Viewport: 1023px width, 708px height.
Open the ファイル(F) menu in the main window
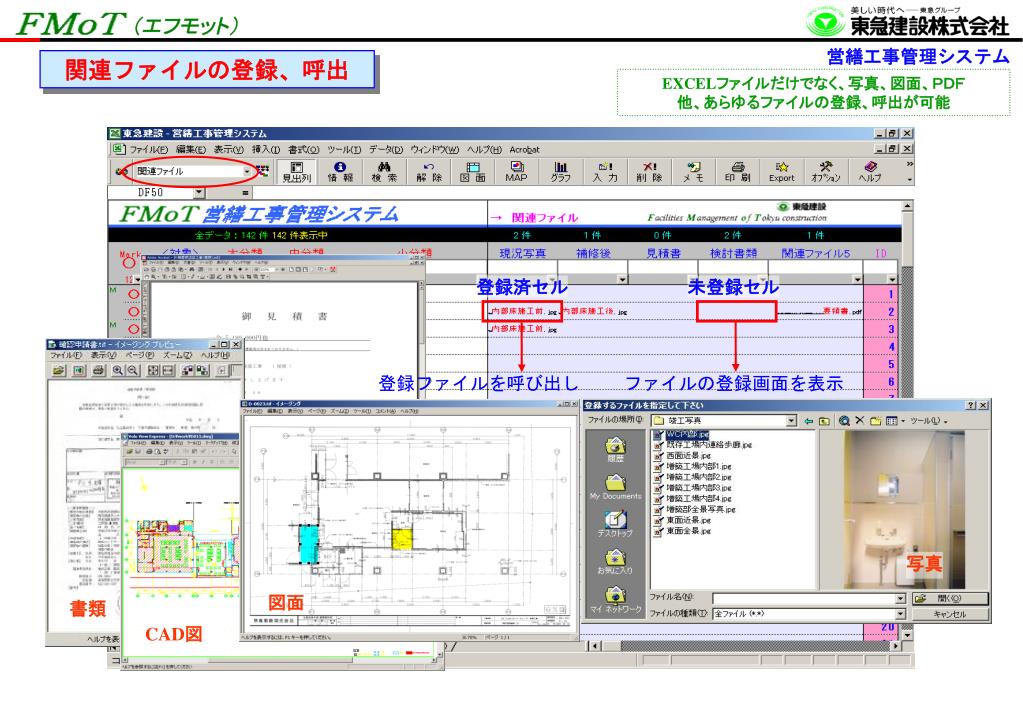(148, 149)
